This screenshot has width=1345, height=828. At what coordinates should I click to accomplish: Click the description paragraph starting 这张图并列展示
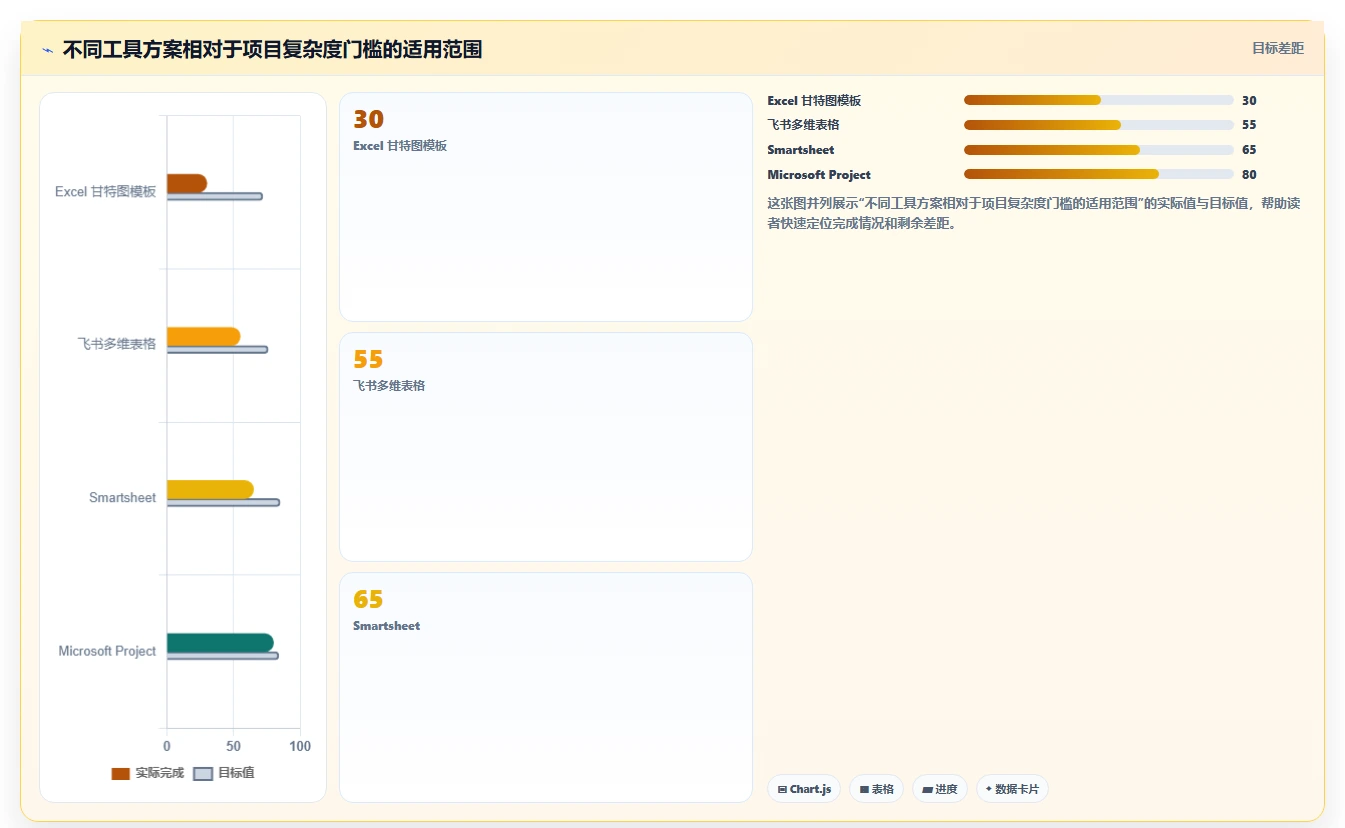pyautogui.click(x=1033, y=213)
